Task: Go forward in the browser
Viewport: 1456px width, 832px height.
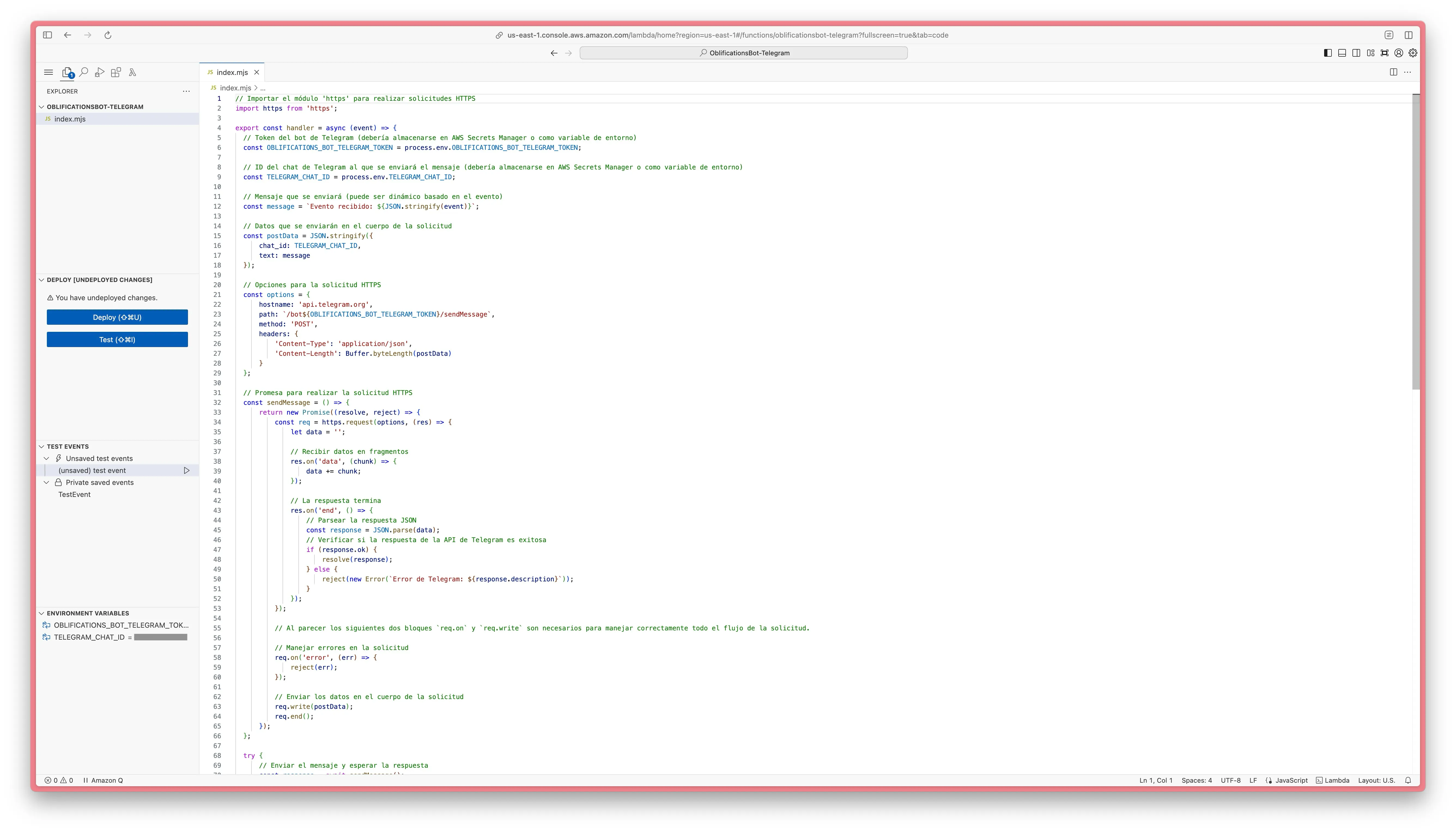Action: pyautogui.click(x=87, y=35)
